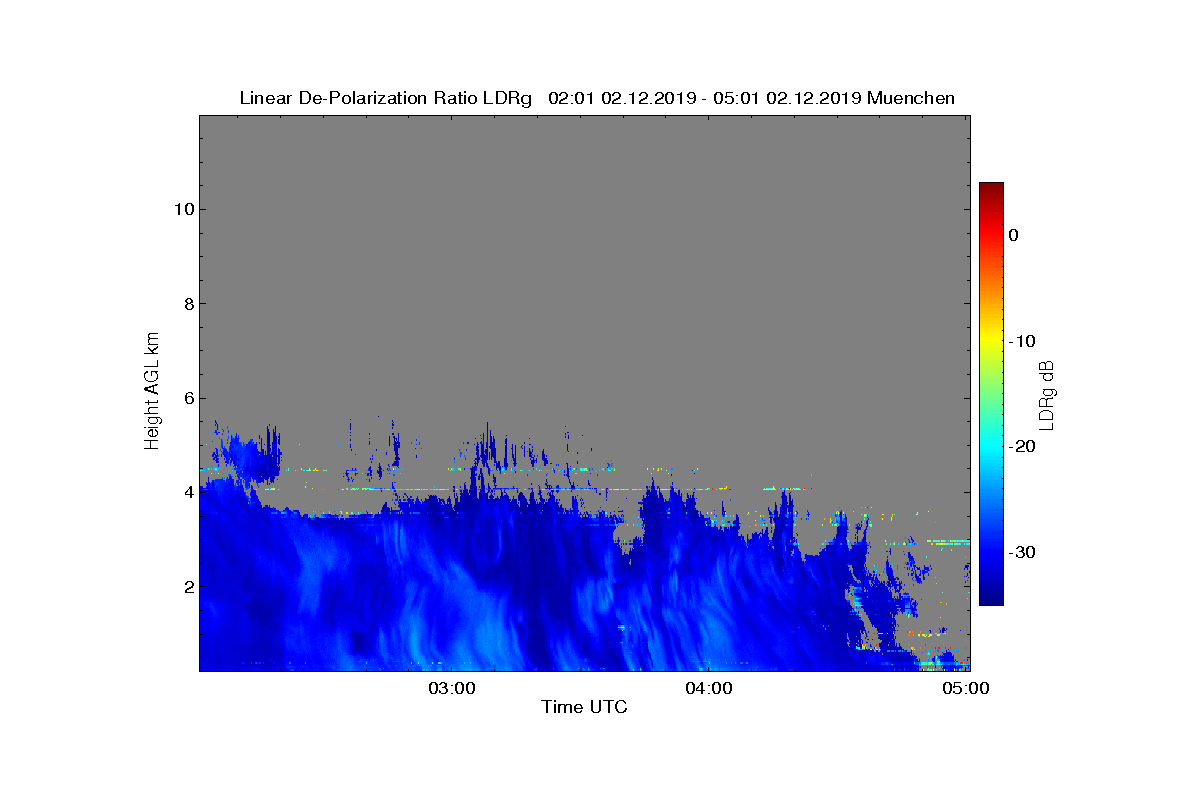The image size is (1200, 800).
Task: Click the colorbar label 'LDRg dB'
Action: coord(1047,394)
